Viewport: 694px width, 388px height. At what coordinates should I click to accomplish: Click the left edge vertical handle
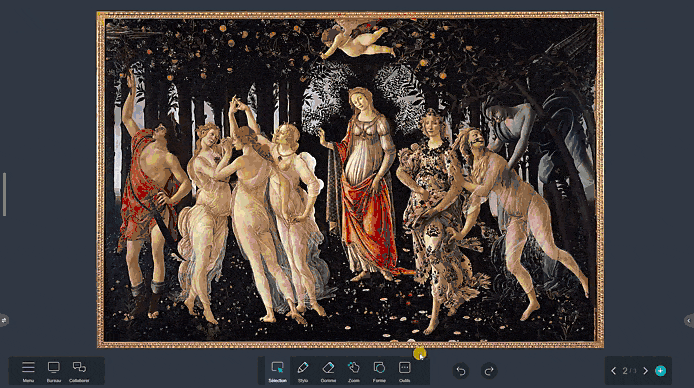[4, 194]
